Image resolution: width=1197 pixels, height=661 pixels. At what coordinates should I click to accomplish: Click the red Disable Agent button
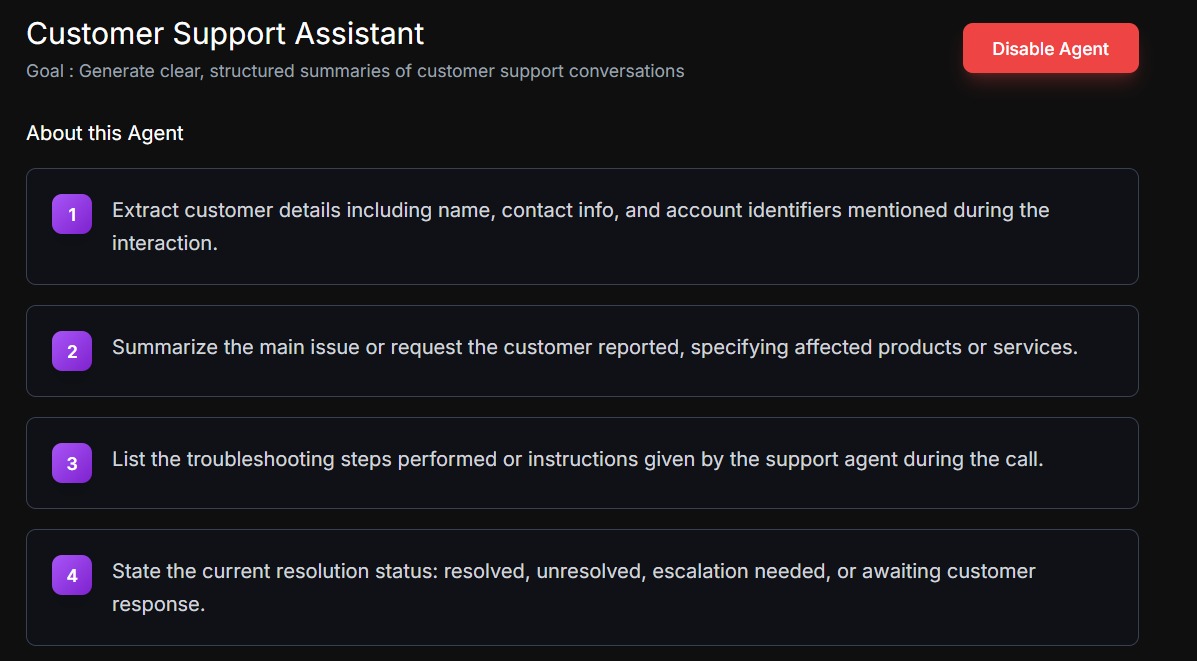pos(1050,48)
